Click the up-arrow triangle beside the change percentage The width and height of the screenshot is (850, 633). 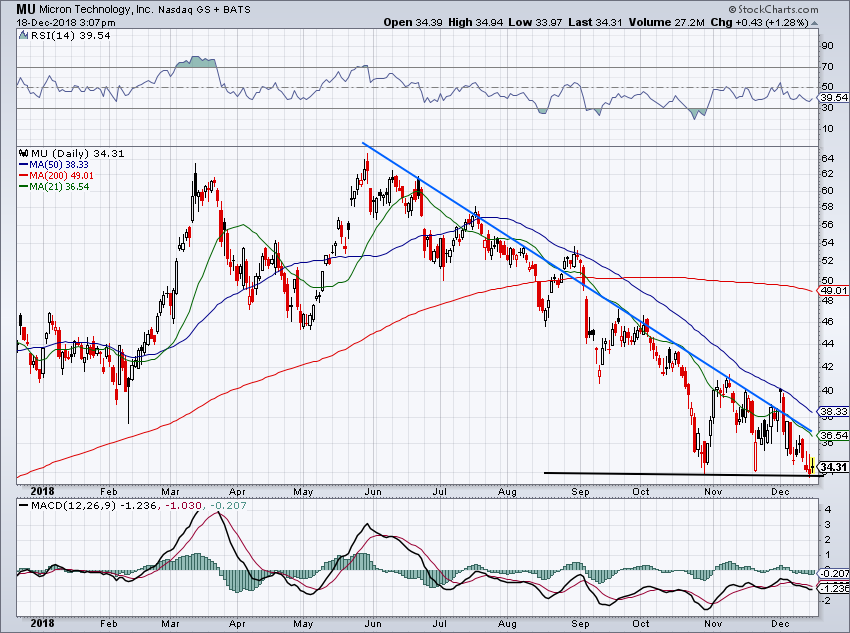pos(814,23)
